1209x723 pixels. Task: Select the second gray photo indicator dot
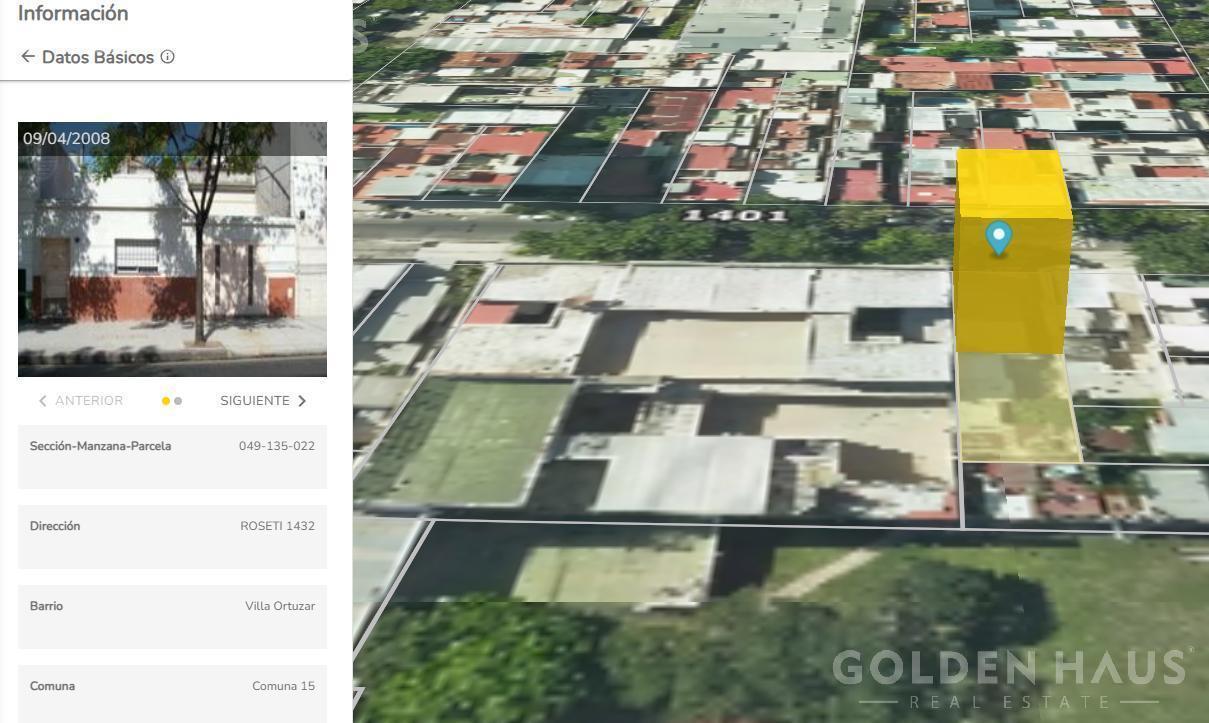178,401
